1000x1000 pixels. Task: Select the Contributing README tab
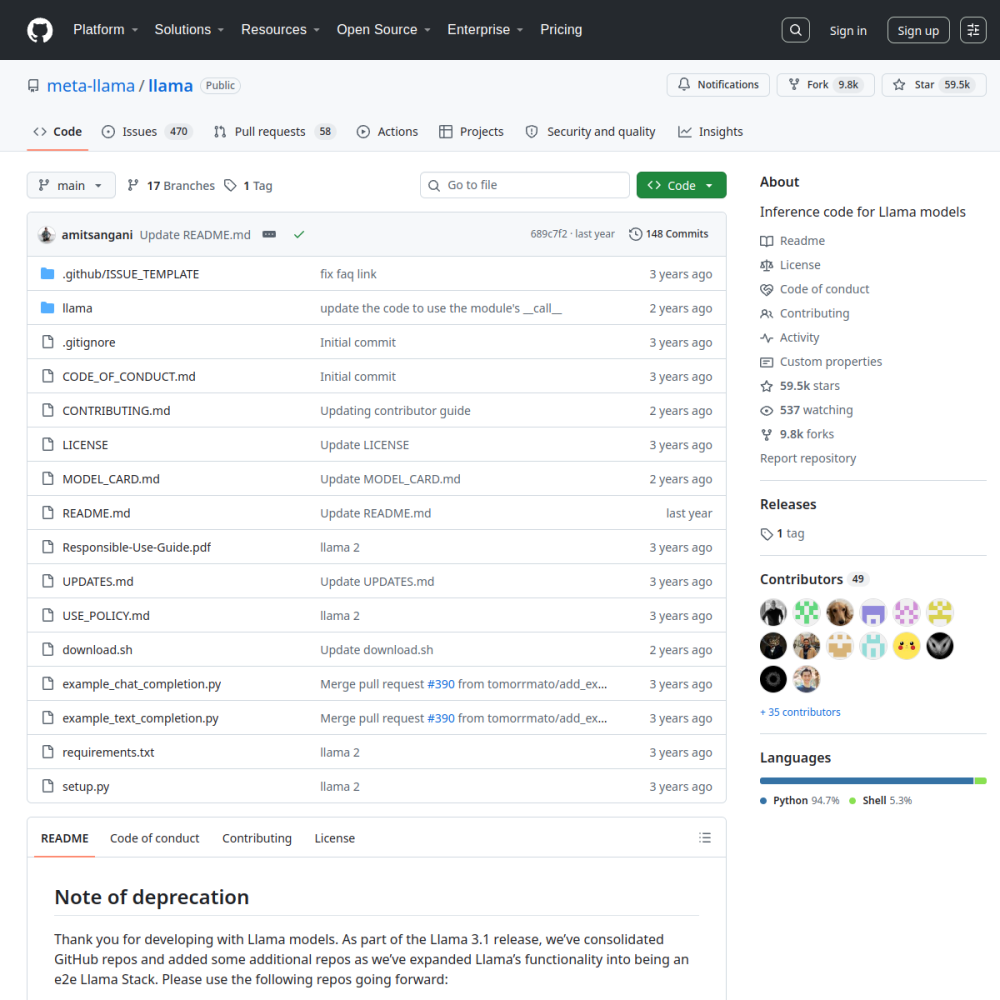(x=256, y=838)
